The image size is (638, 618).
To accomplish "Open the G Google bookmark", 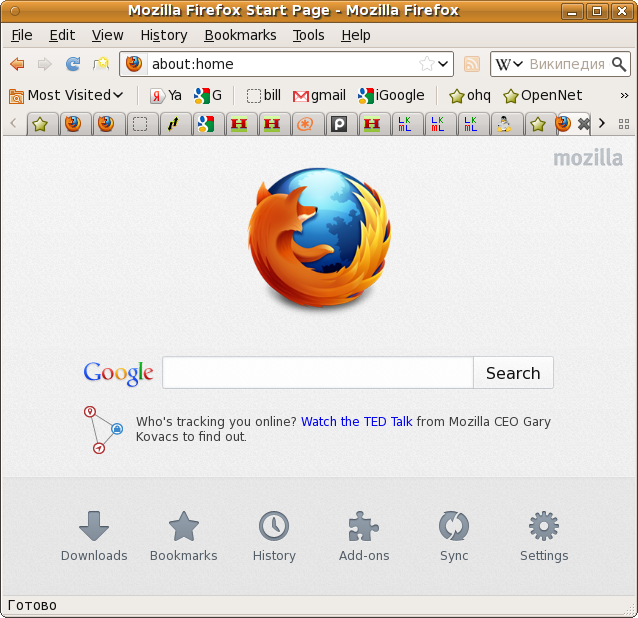I will click(208, 96).
